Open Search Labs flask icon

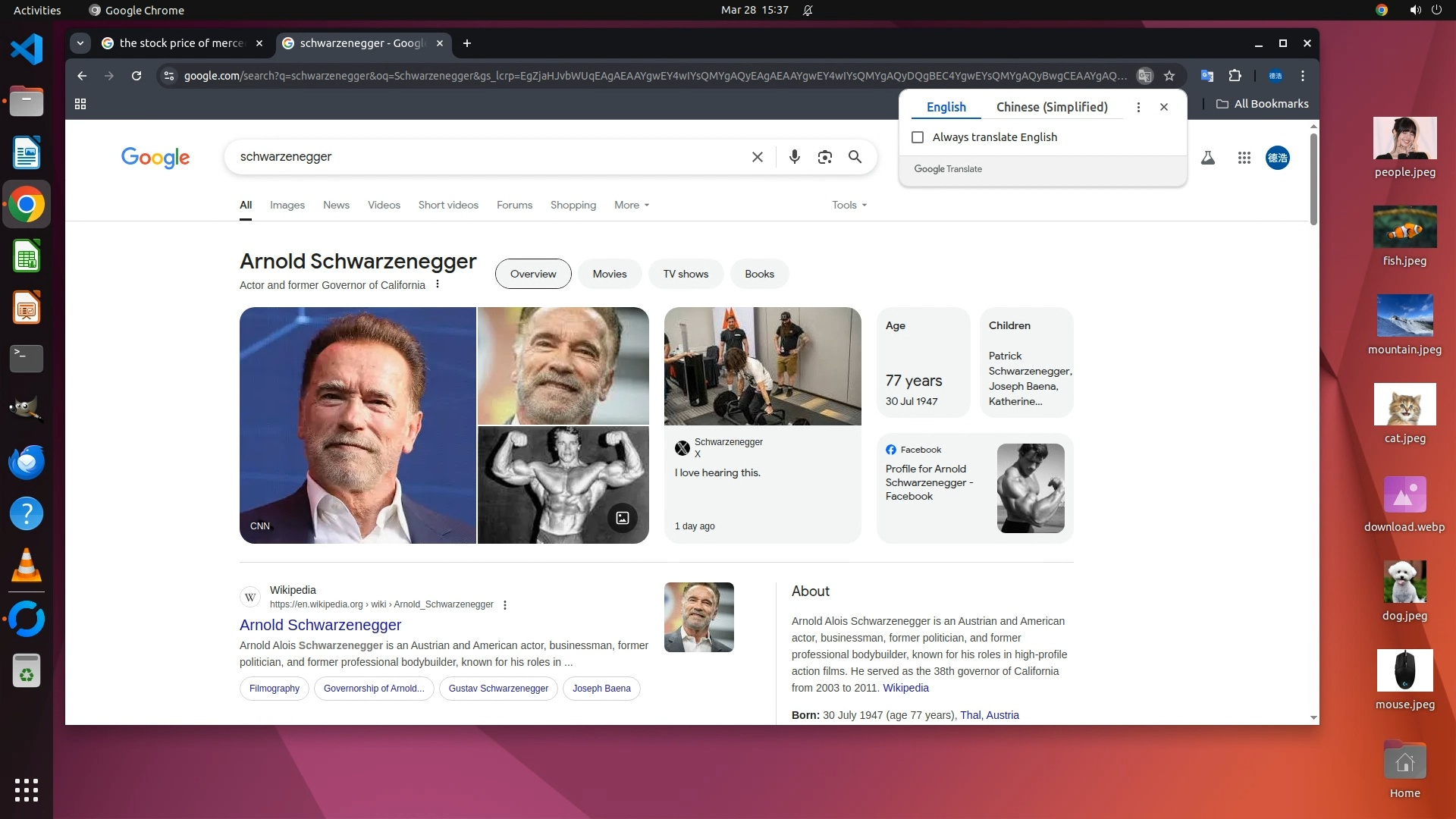pyautogui.click(x=1208, y=158)
